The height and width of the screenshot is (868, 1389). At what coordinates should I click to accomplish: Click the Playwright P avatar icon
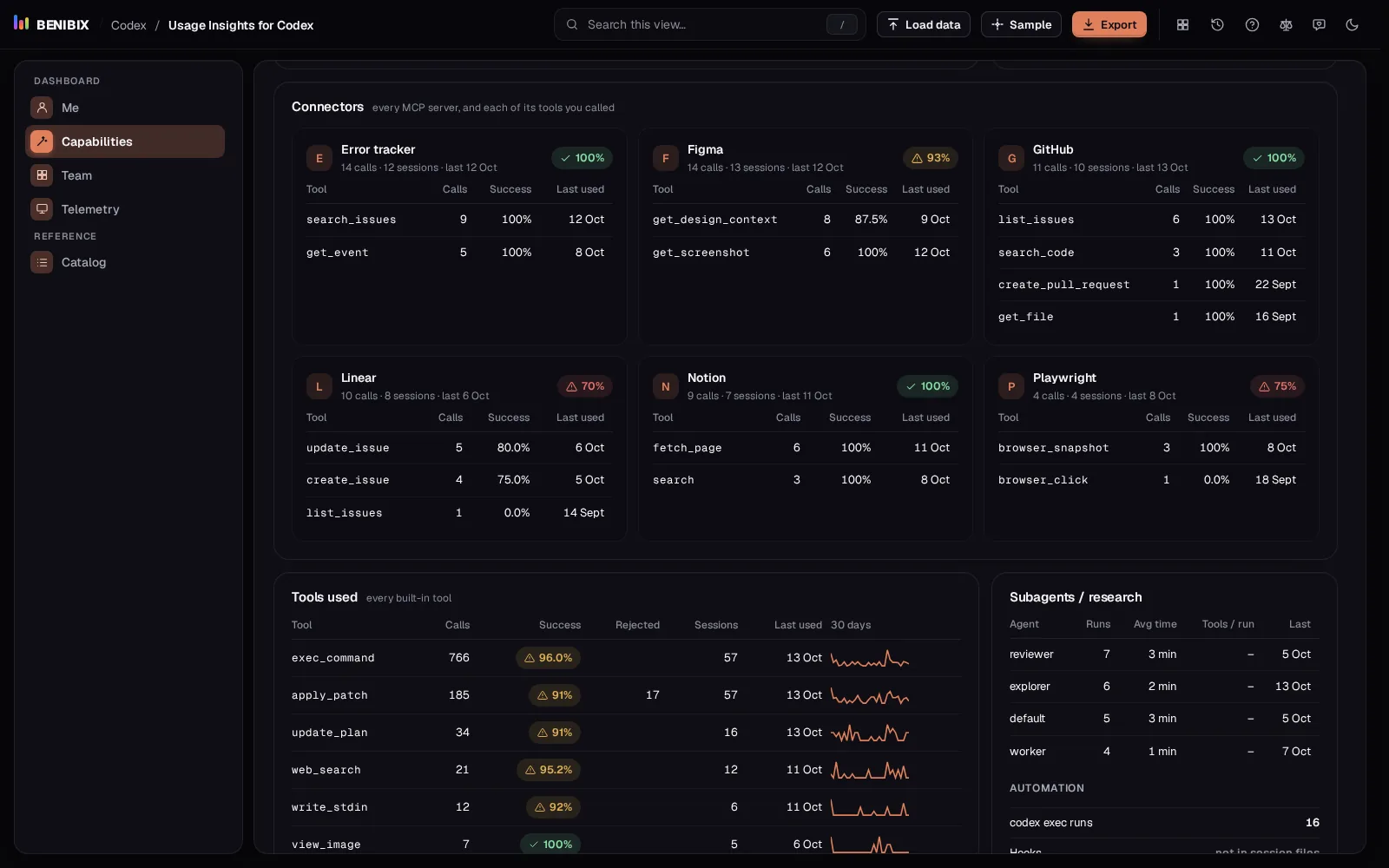(x=1010, y=386)
